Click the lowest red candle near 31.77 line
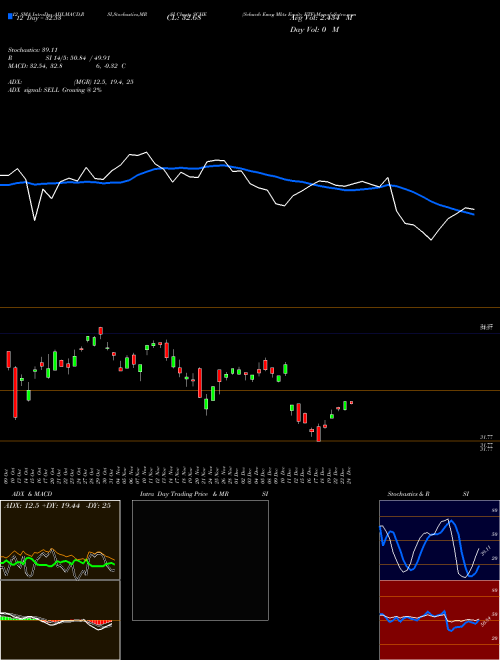The image size is (500, 660). 319,434
